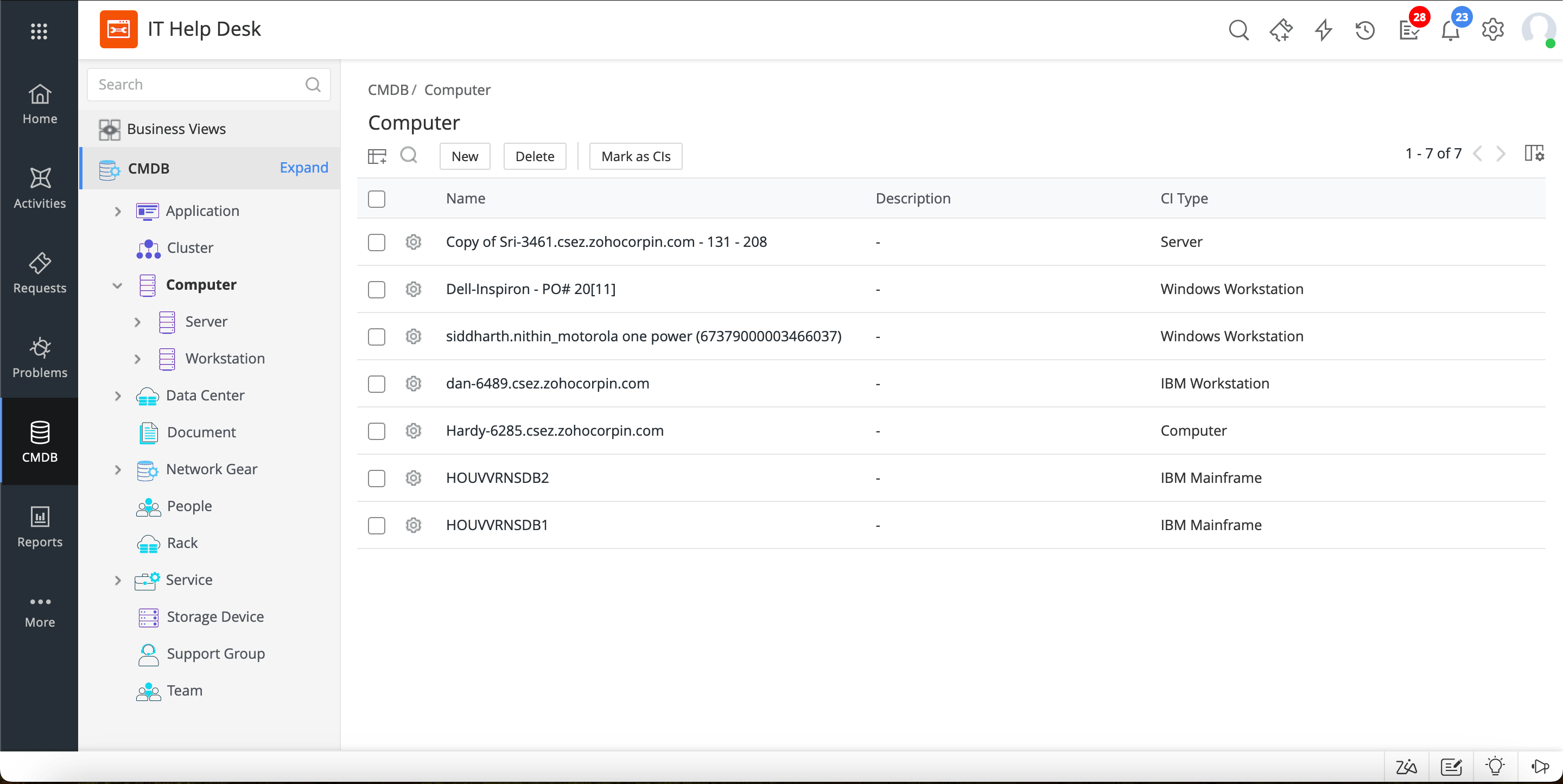
Task: Select checkbox for Hardy-6285 computer
Action: pos(376,431)
